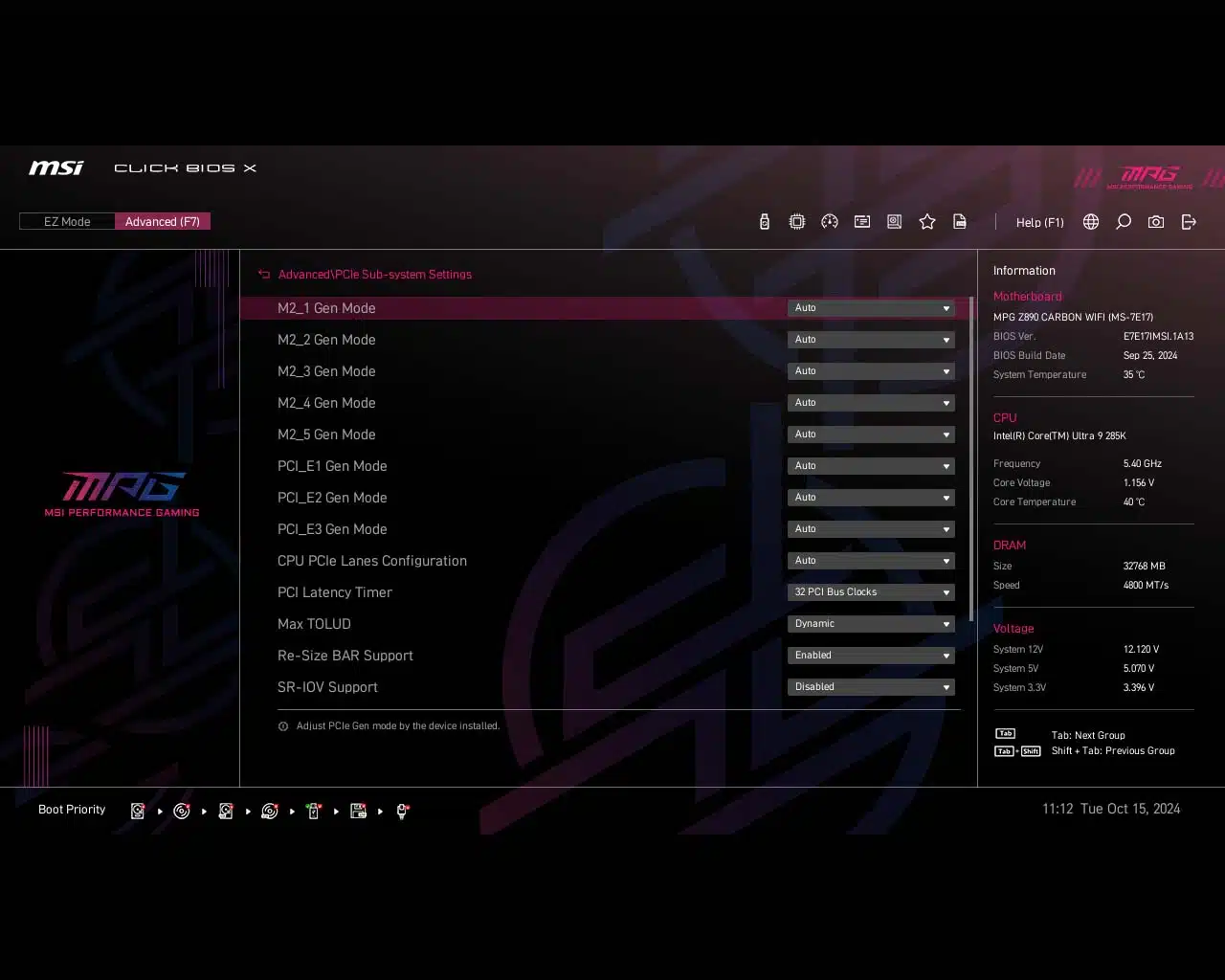Click the settings list vertical scrollbar
This screenshot has height=980, width=1225.
coord(971,458)
